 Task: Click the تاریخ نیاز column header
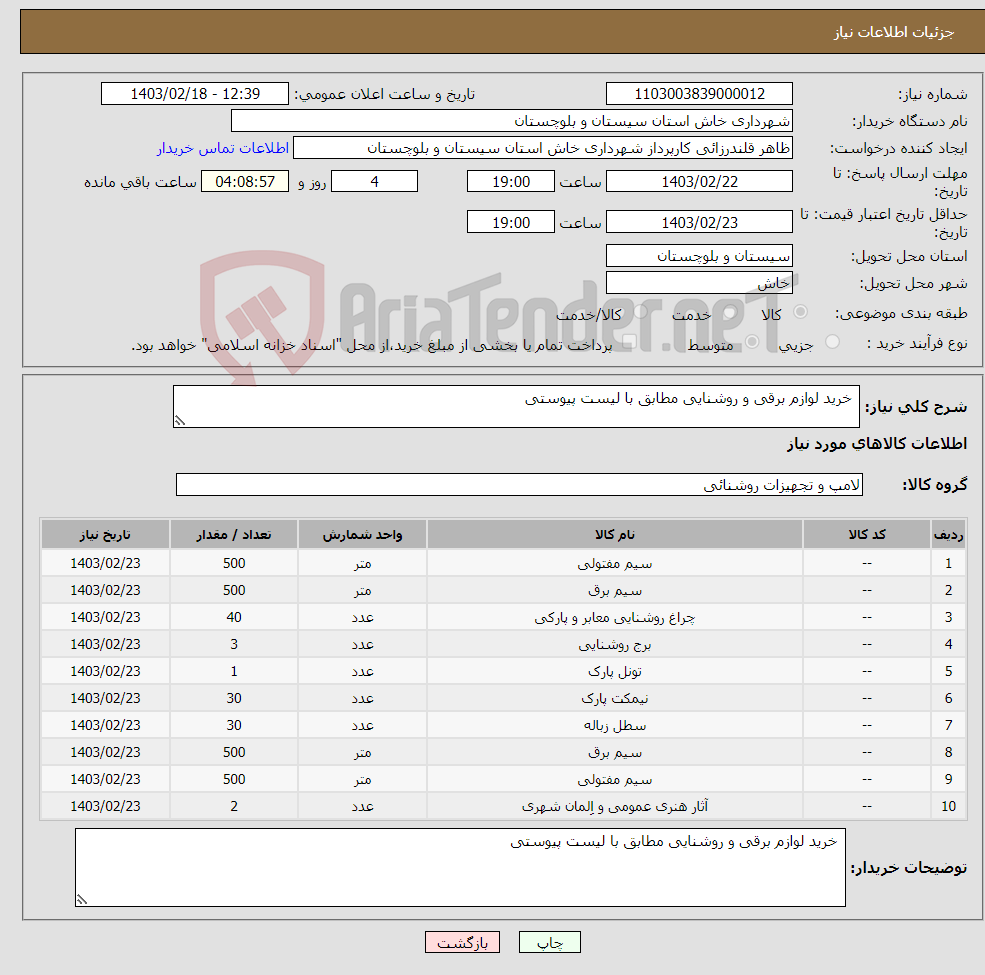[106, 535]
